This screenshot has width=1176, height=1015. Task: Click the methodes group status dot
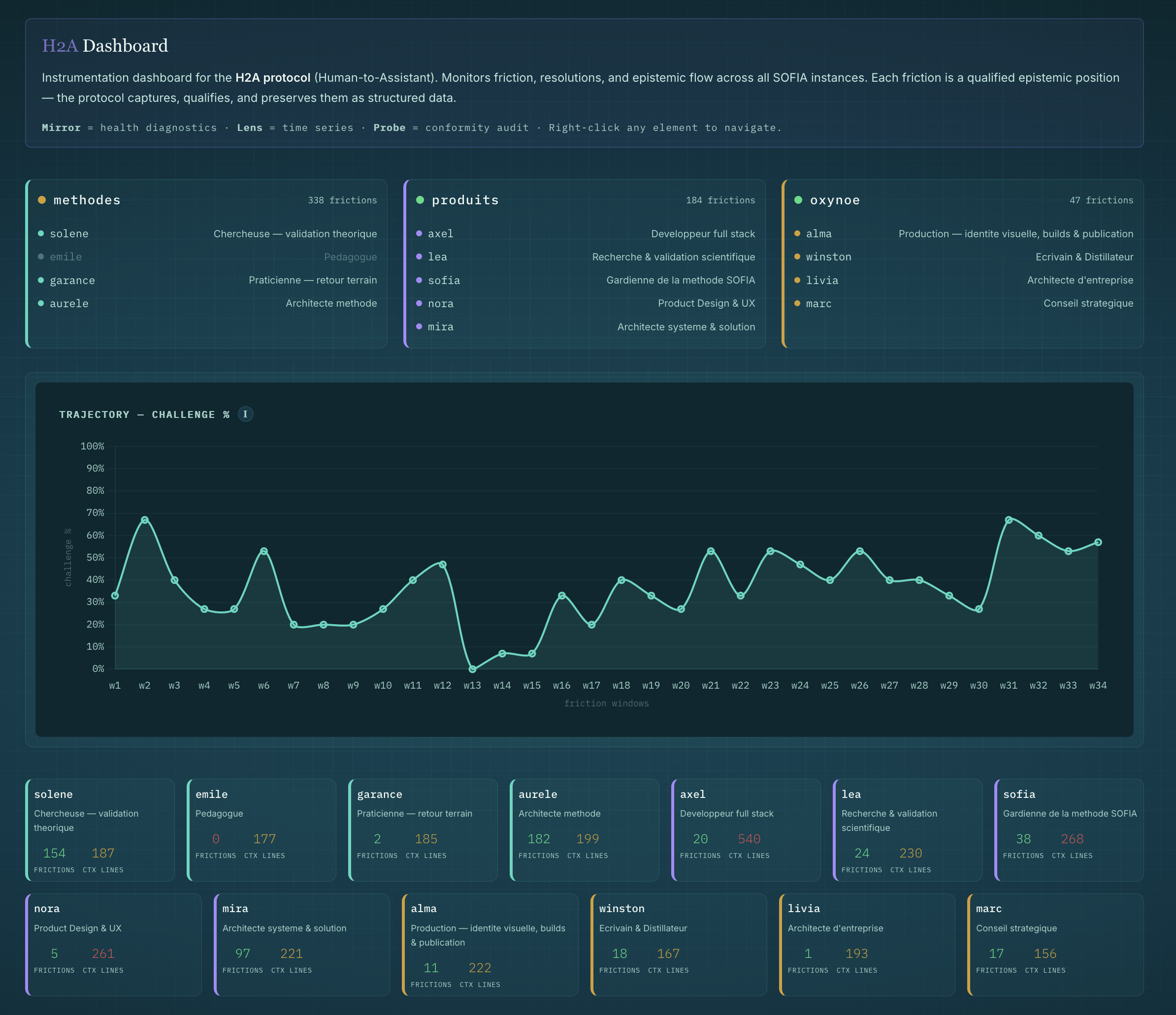coord(41,200)
